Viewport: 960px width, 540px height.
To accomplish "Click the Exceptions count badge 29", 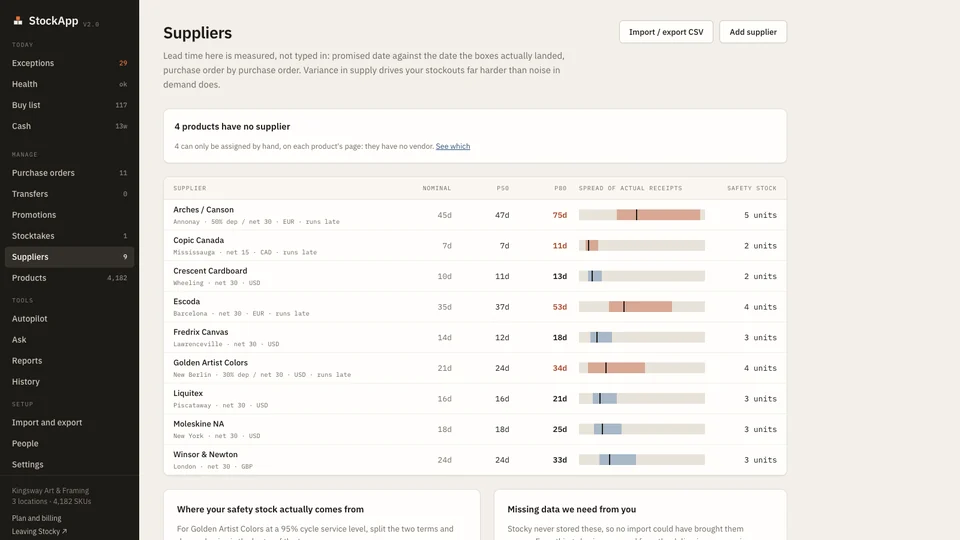I will (123, 63).
